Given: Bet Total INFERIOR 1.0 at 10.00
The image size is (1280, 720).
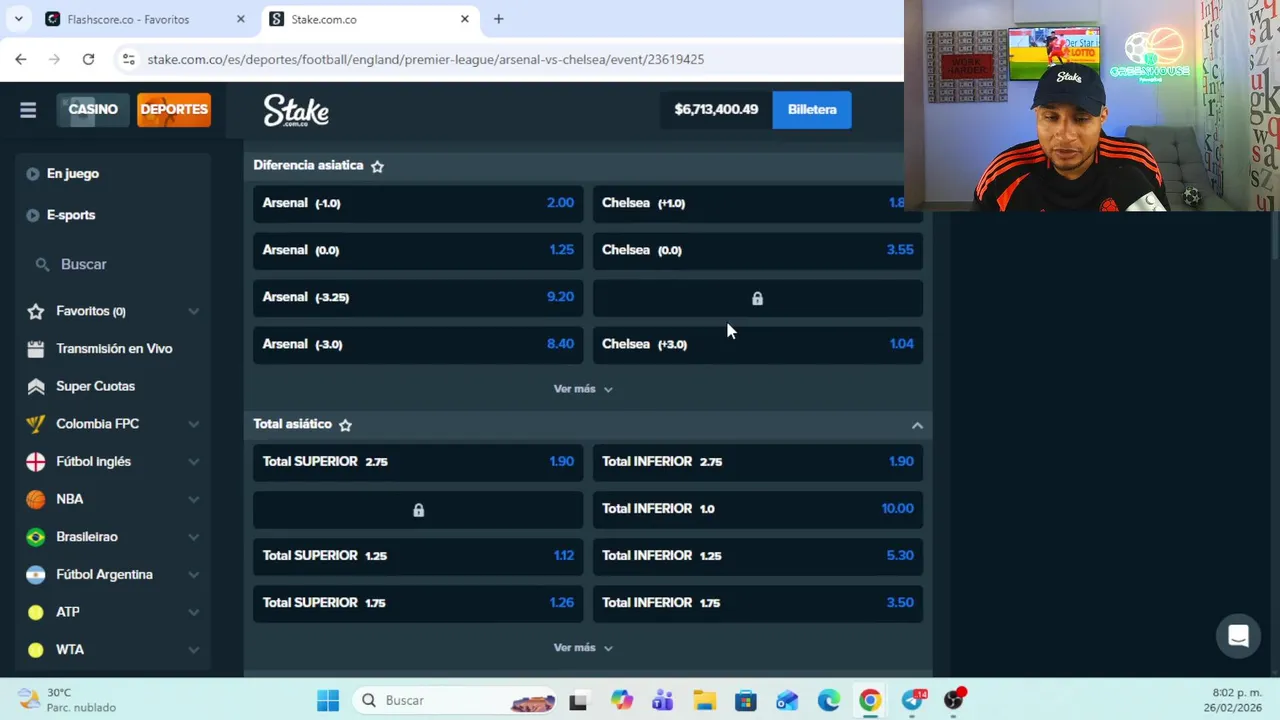Looking at the screenshot, I should (x=758, y=509).
